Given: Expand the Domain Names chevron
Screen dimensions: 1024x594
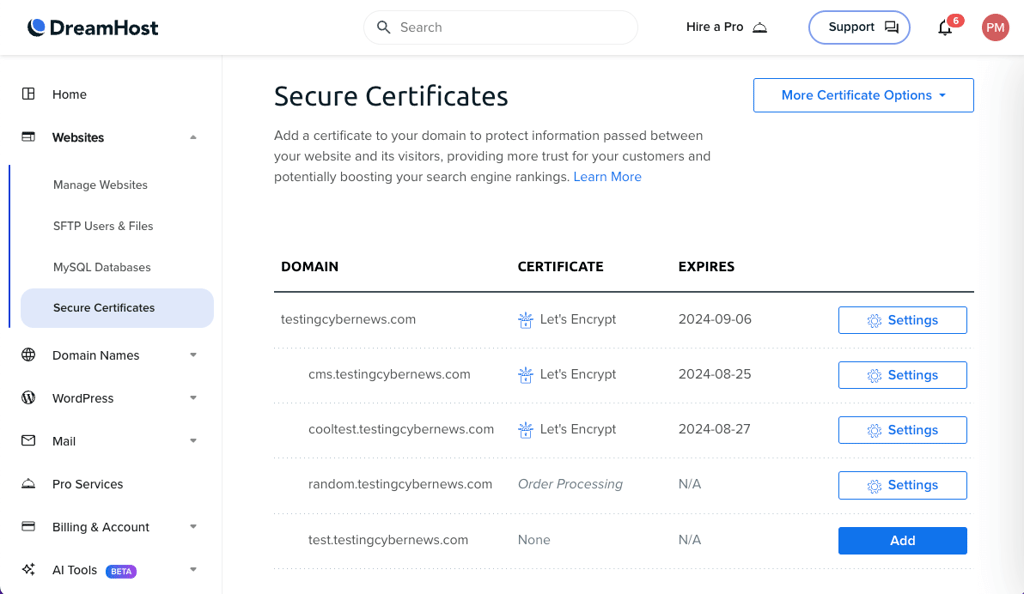Looking at the screenshot, I should point(193,355).
